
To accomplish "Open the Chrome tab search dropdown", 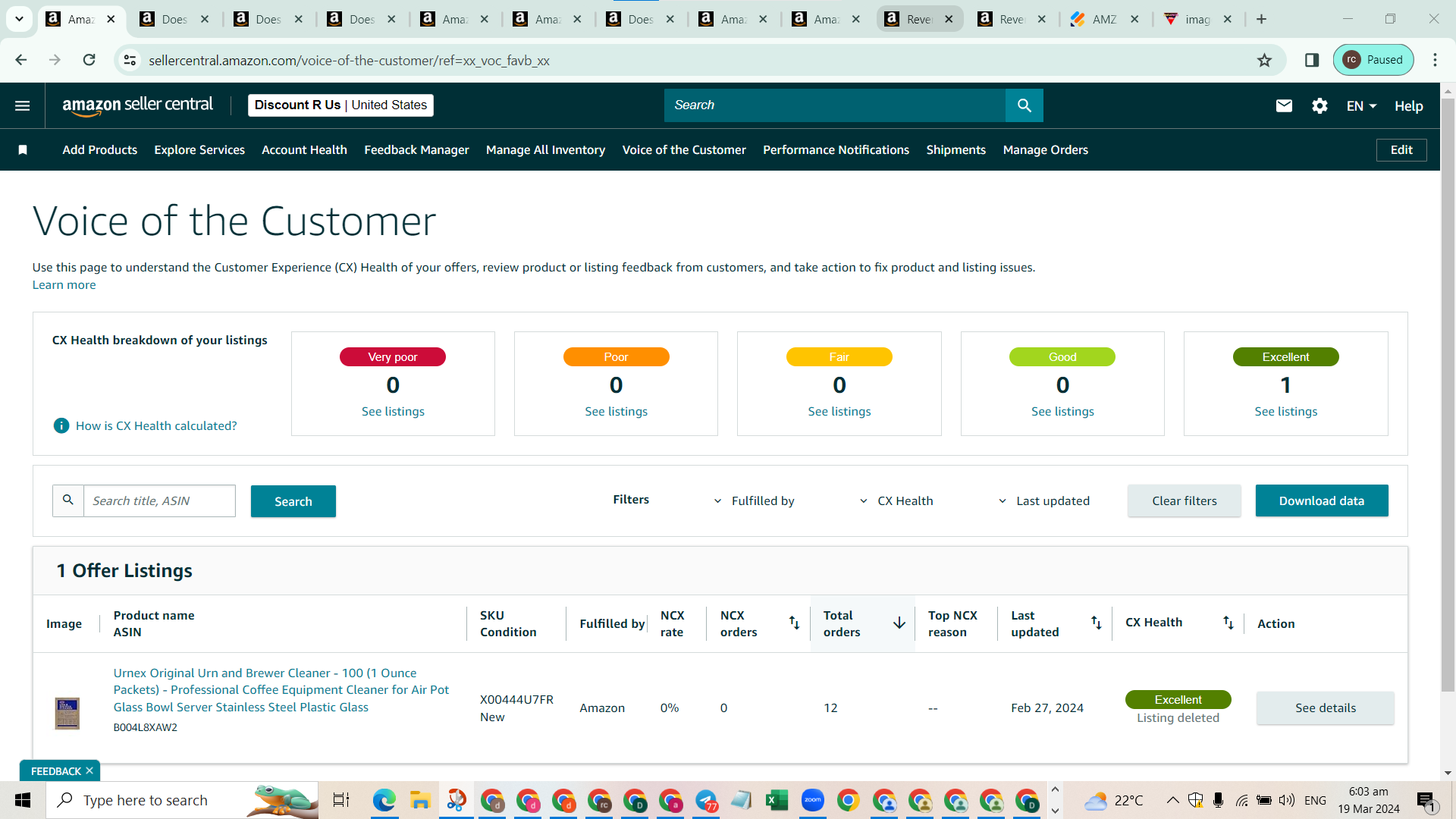I will [19, 19].
